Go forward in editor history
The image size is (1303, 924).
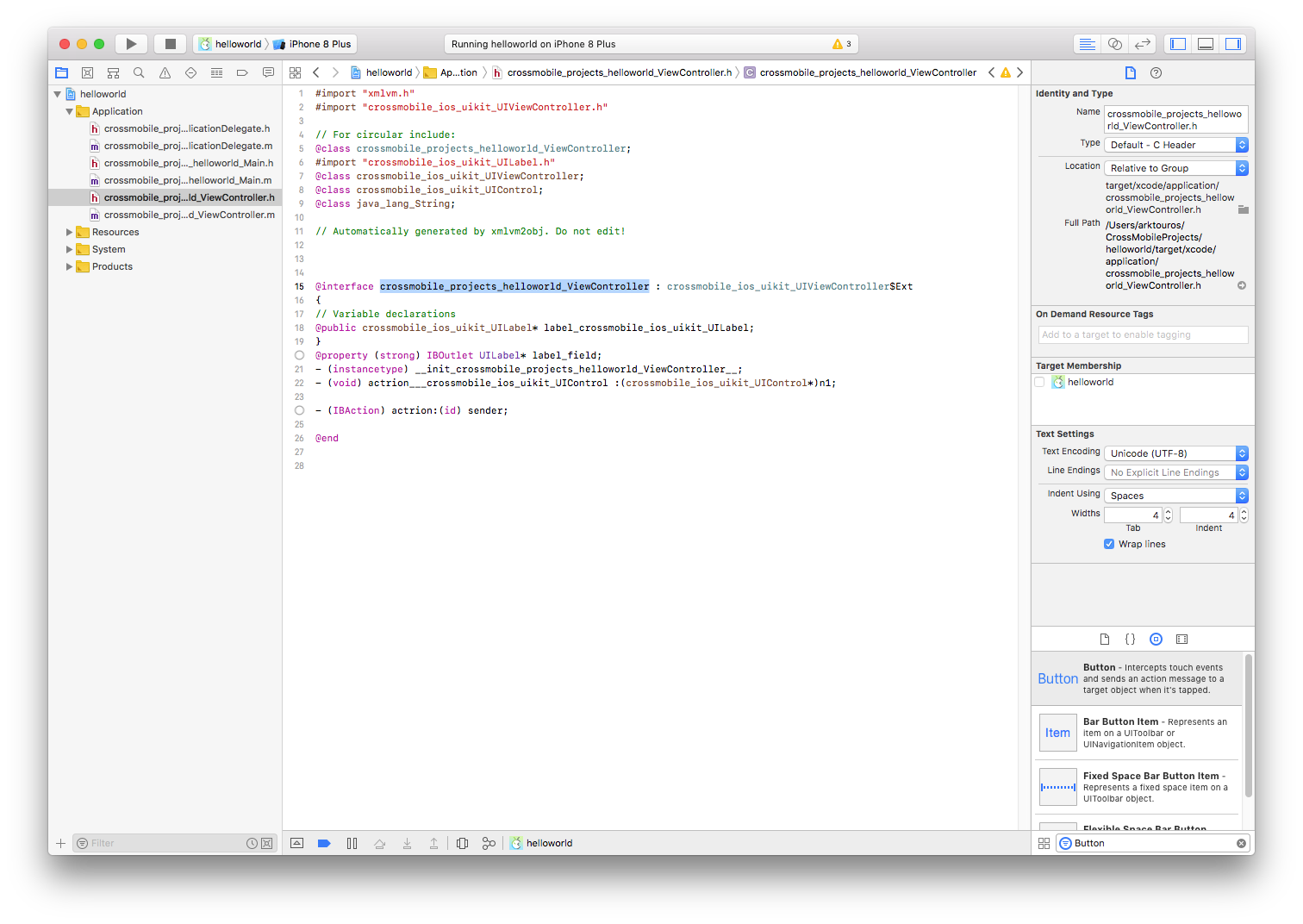click(x=335, y=72)
